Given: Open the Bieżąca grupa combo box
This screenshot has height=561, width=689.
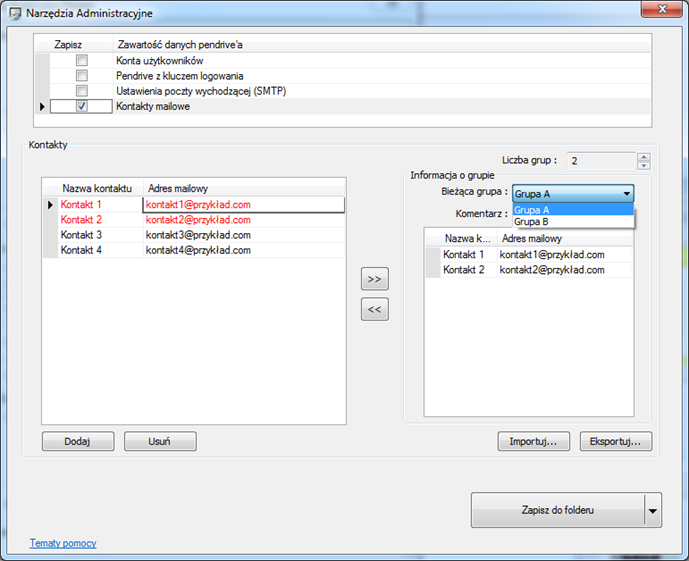Looking at the screenshot, I should [573, 194].
